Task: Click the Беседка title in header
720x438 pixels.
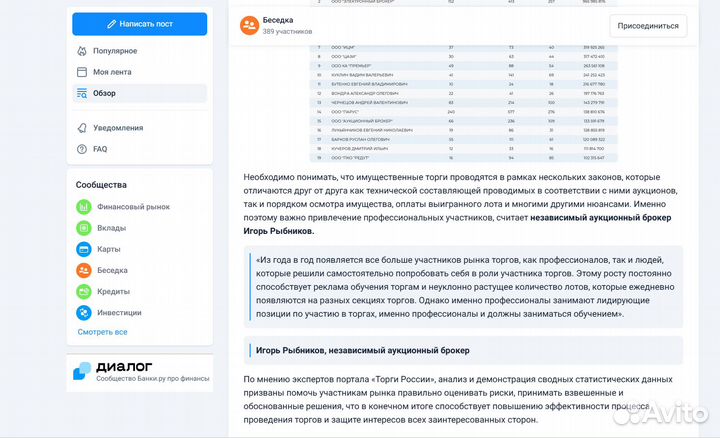Action: pos(278,20)
